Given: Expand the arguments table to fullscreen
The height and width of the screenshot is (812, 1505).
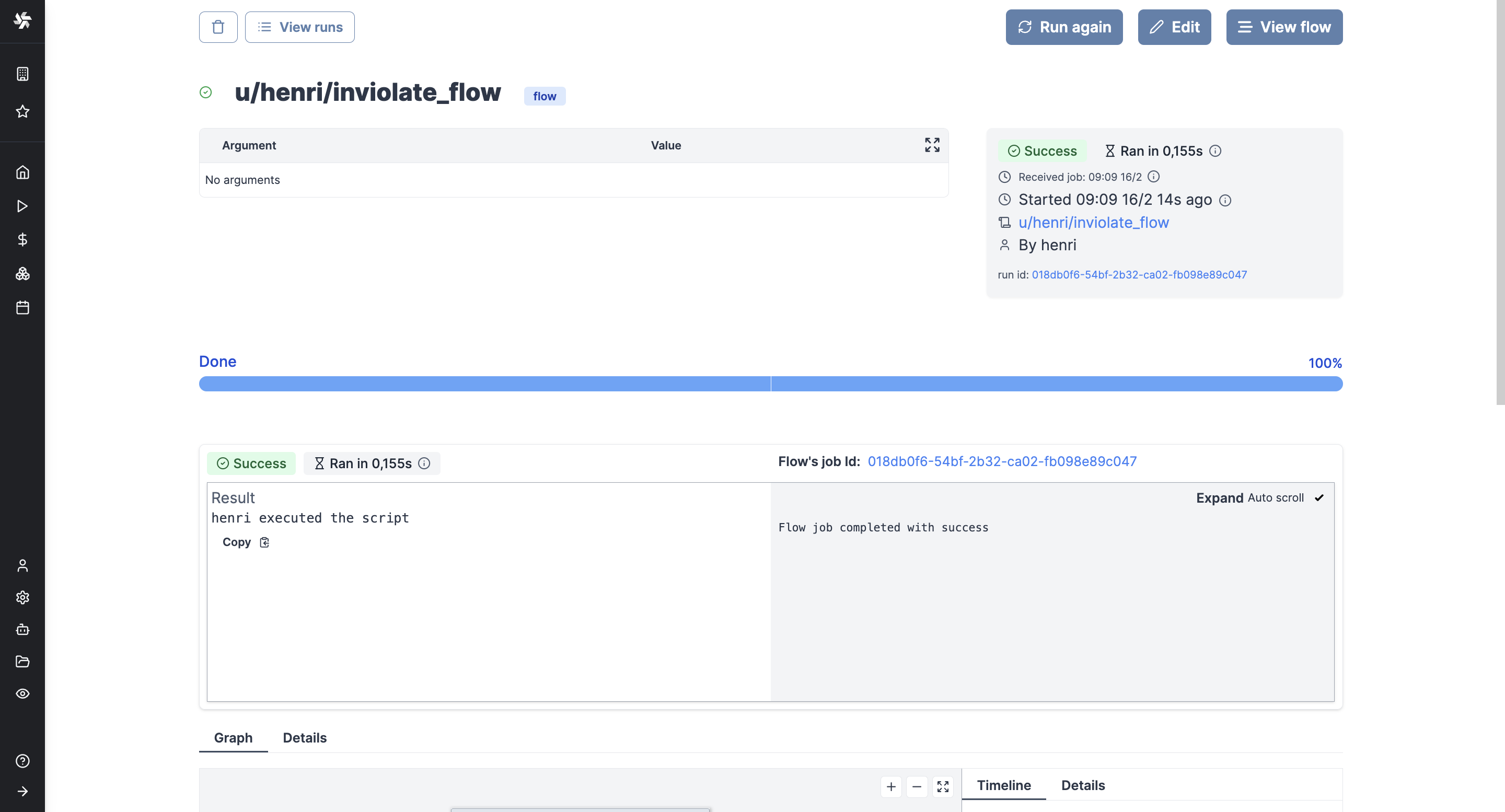Looking at the screenshot, I should tap(932, 145).
